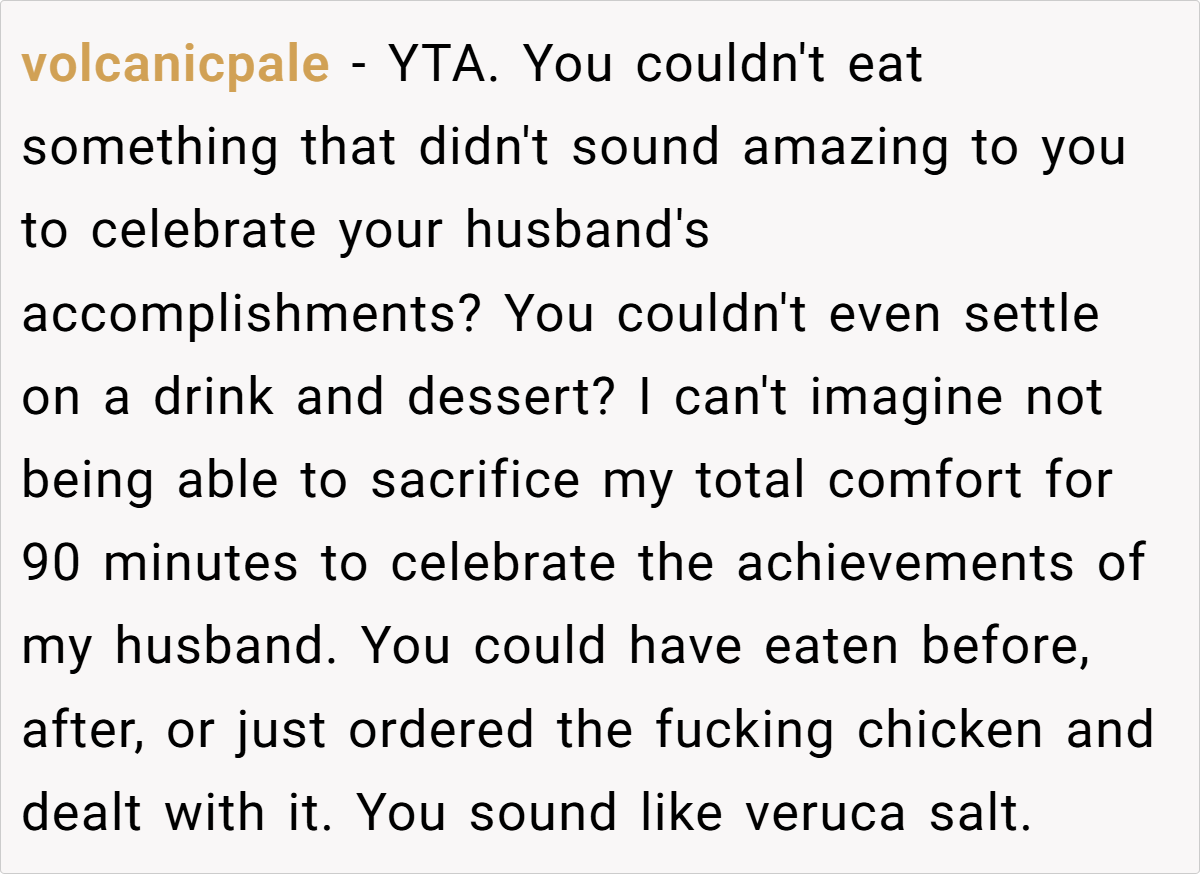Viewport: 1200px width, 874px height.
Task: Click the word "achievements" in the comment
Action: coord(905,564)
